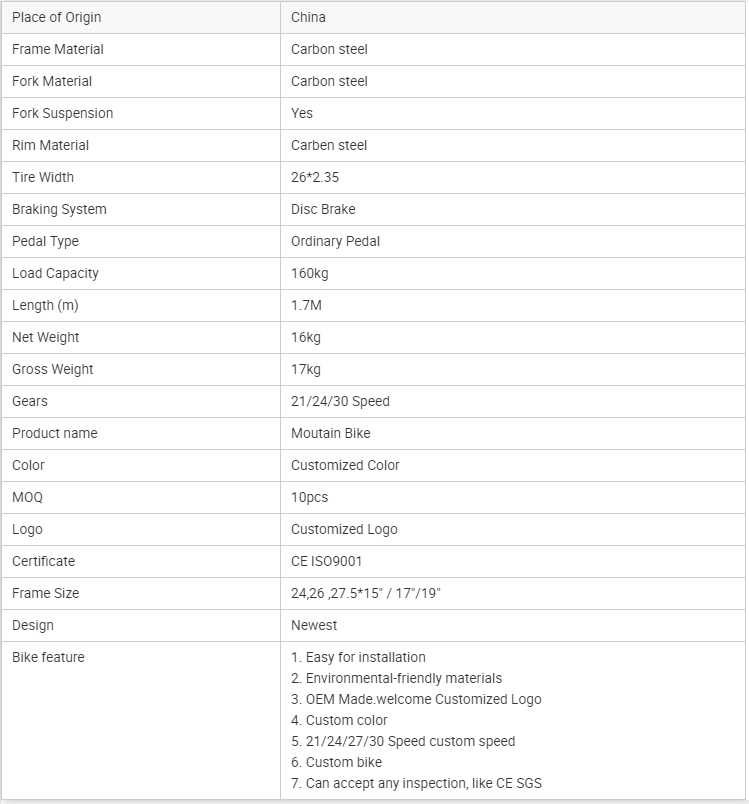The image size is (749, 804).
Task: Select the 'Moutain Bike' product name value
Action: coord(330,433)
